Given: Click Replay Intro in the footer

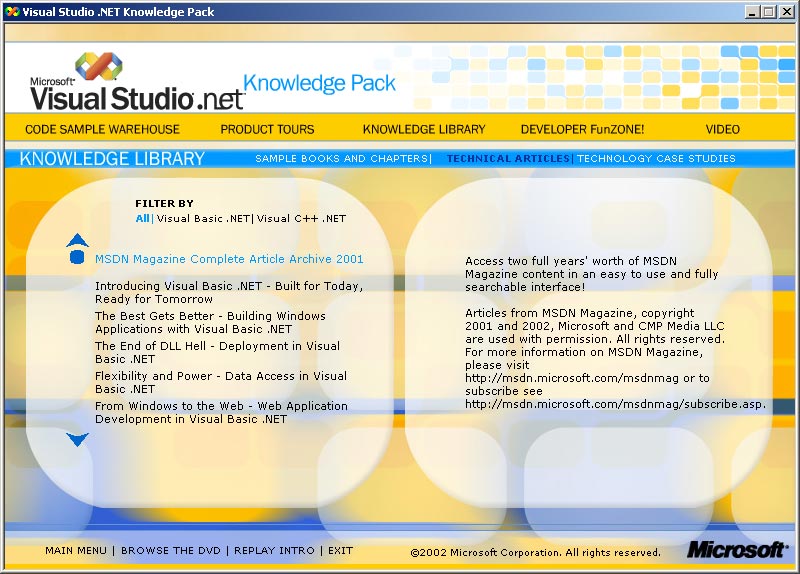Looking at the screenshot, I should coord(274,551).
